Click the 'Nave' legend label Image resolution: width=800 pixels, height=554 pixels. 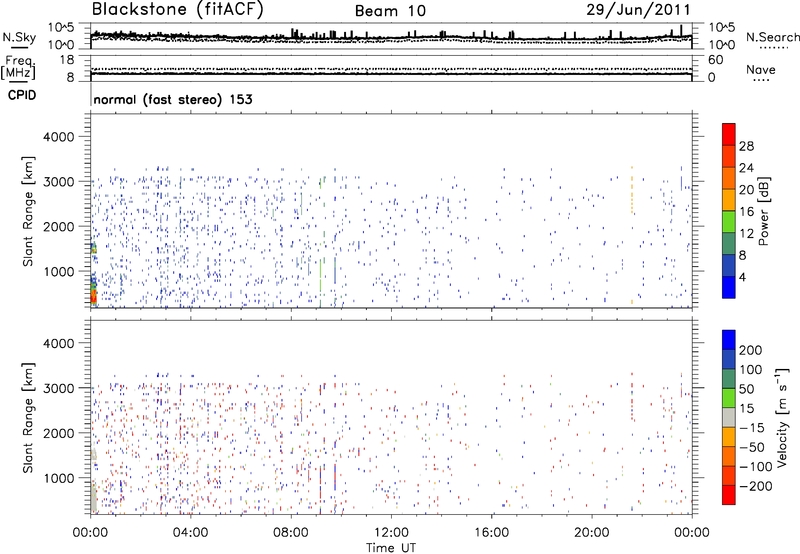point(760,70)
